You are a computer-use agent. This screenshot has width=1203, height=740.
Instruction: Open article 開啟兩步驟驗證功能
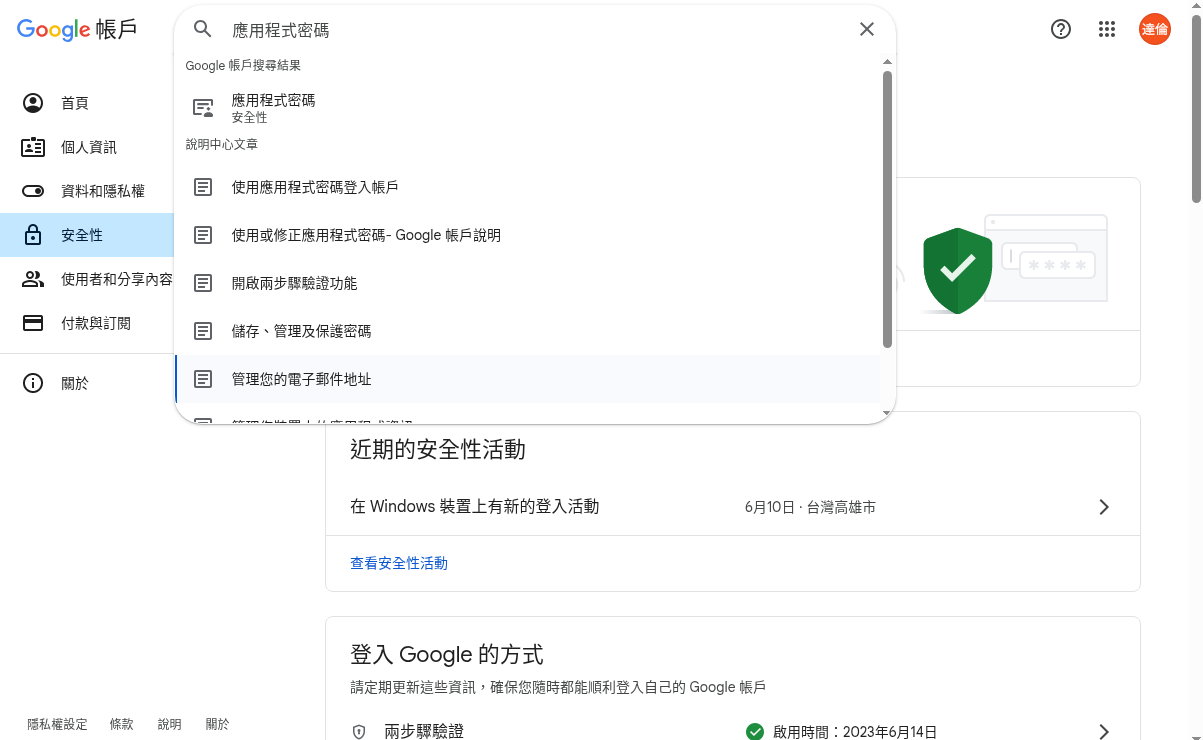528,283
